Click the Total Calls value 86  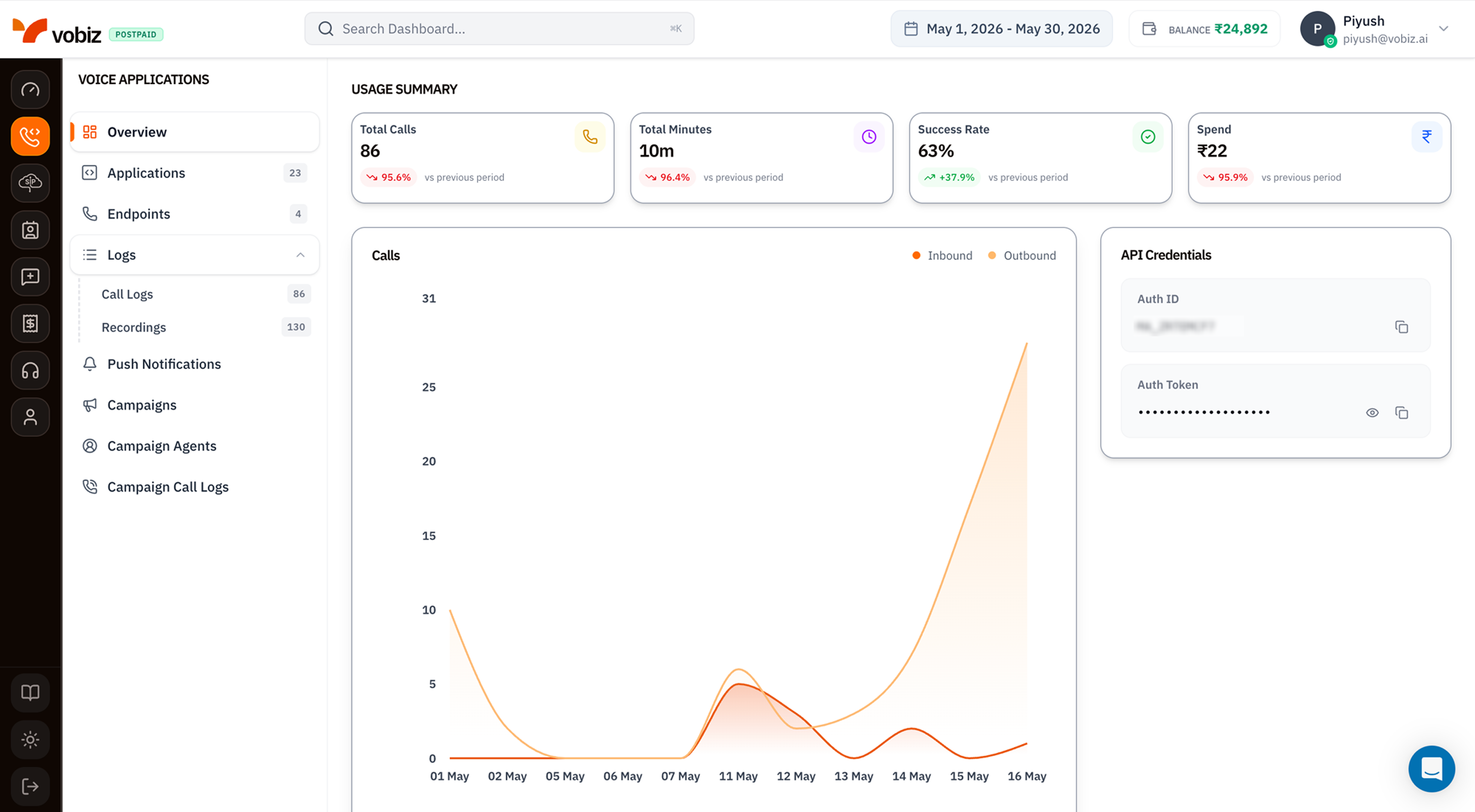370,151
